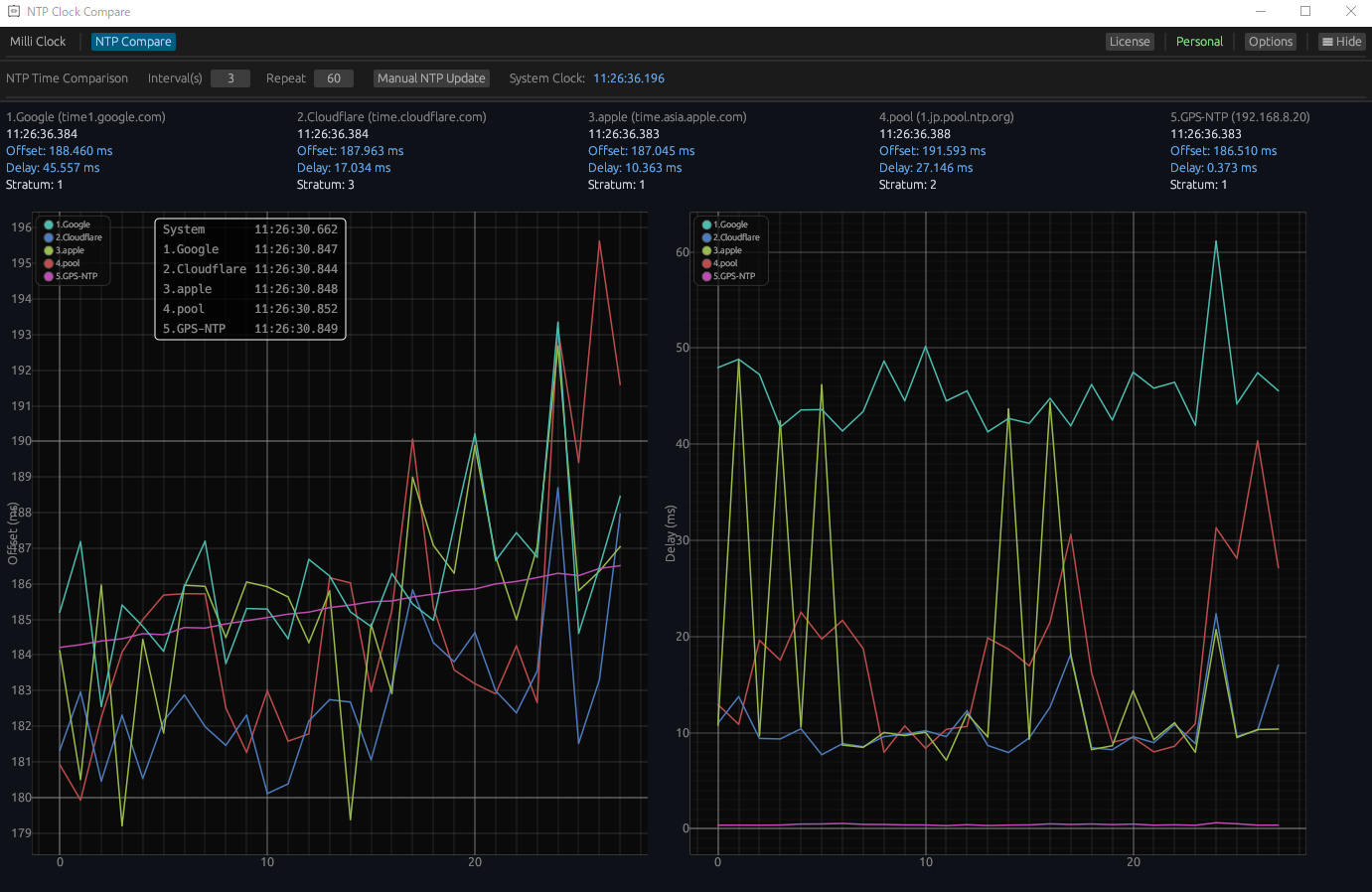The image size is (1372, 892).
Task: Click the NTP Clock Compare app icon
Action: click(14, 12)
